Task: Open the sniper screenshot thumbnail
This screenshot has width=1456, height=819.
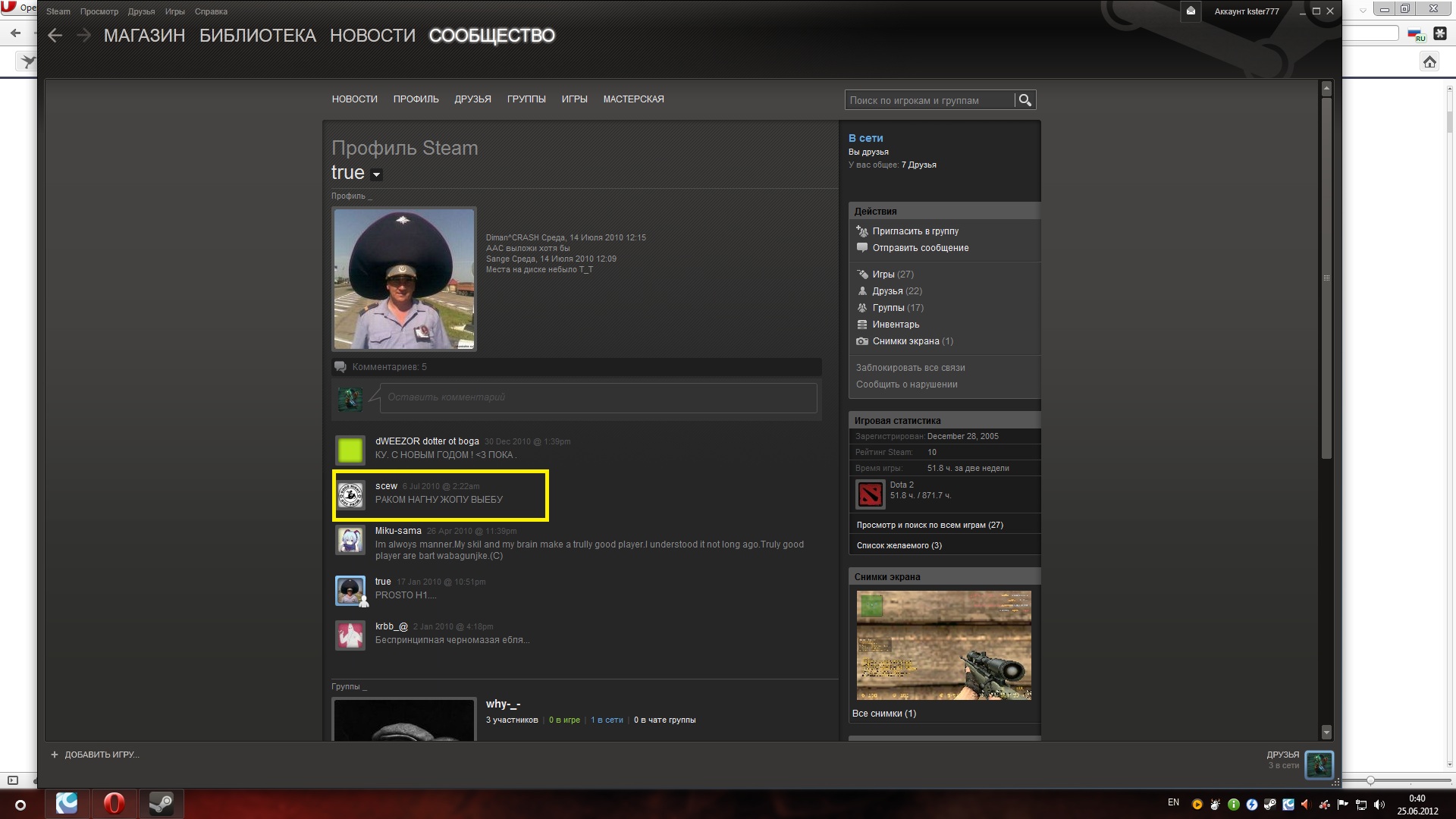Action: [x=943, y=645]
